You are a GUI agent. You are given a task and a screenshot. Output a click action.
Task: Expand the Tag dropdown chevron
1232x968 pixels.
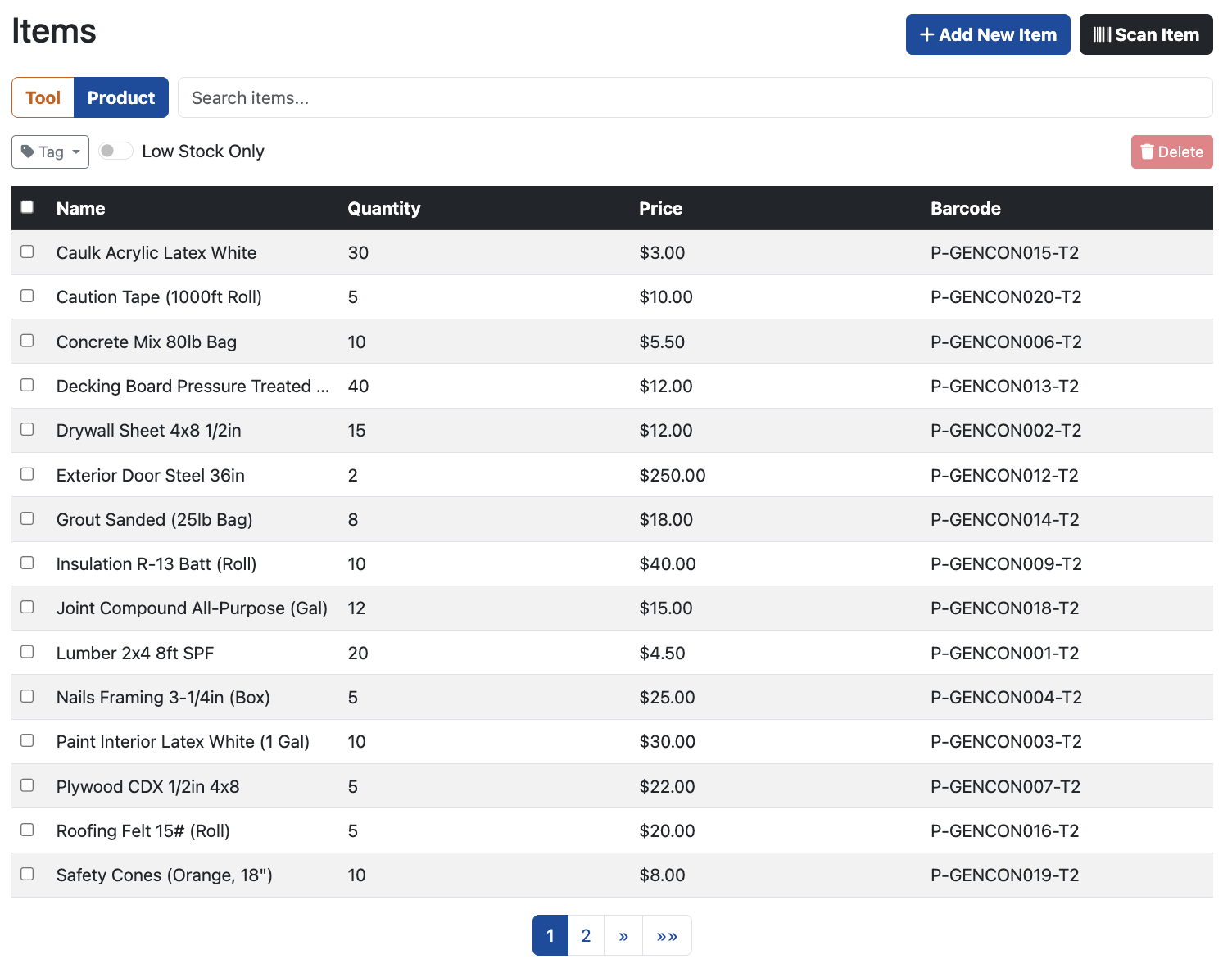click(75, 152)
